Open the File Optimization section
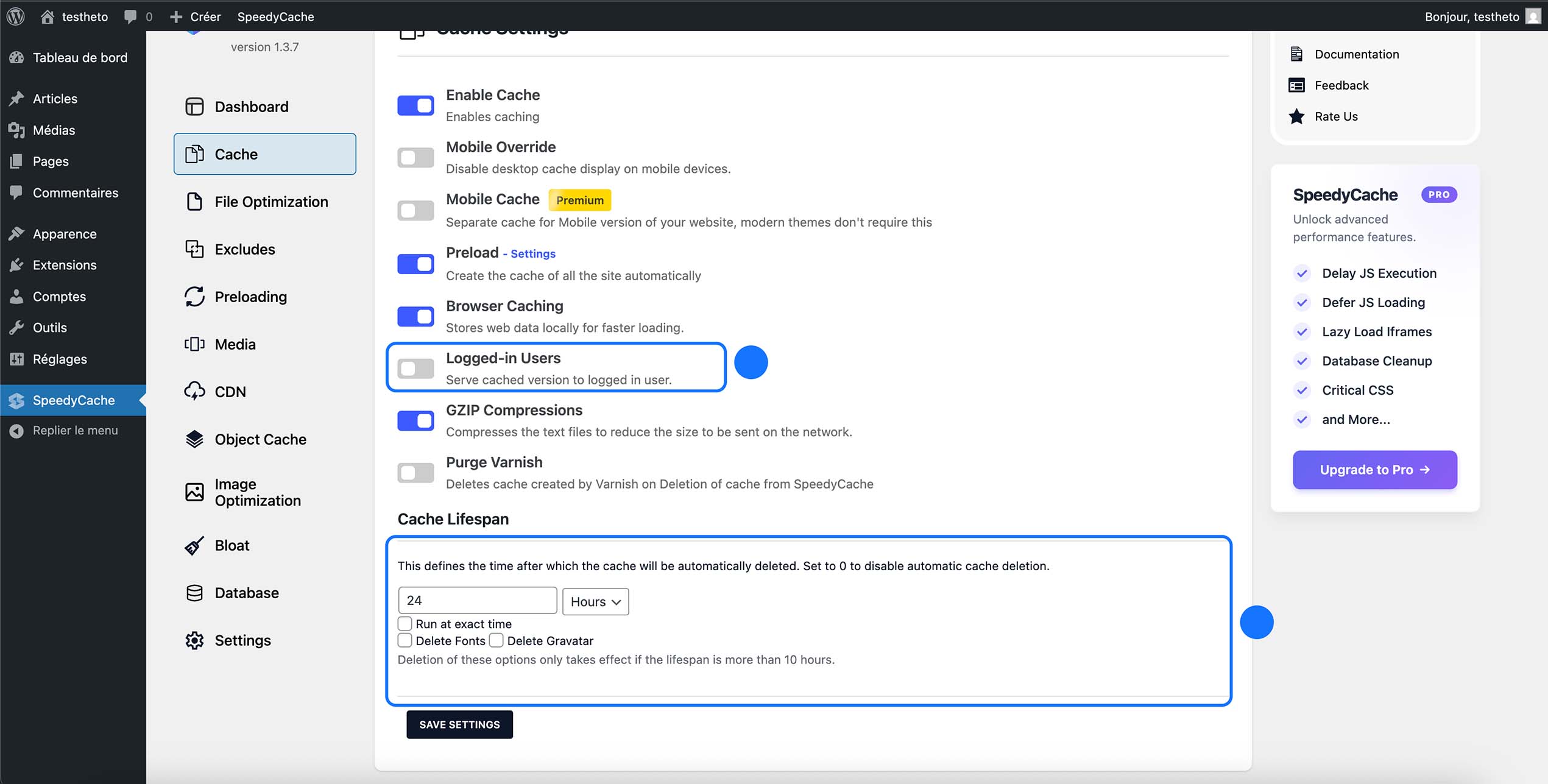The width and height of the screenshot is (1548, 784). point(272,202)
